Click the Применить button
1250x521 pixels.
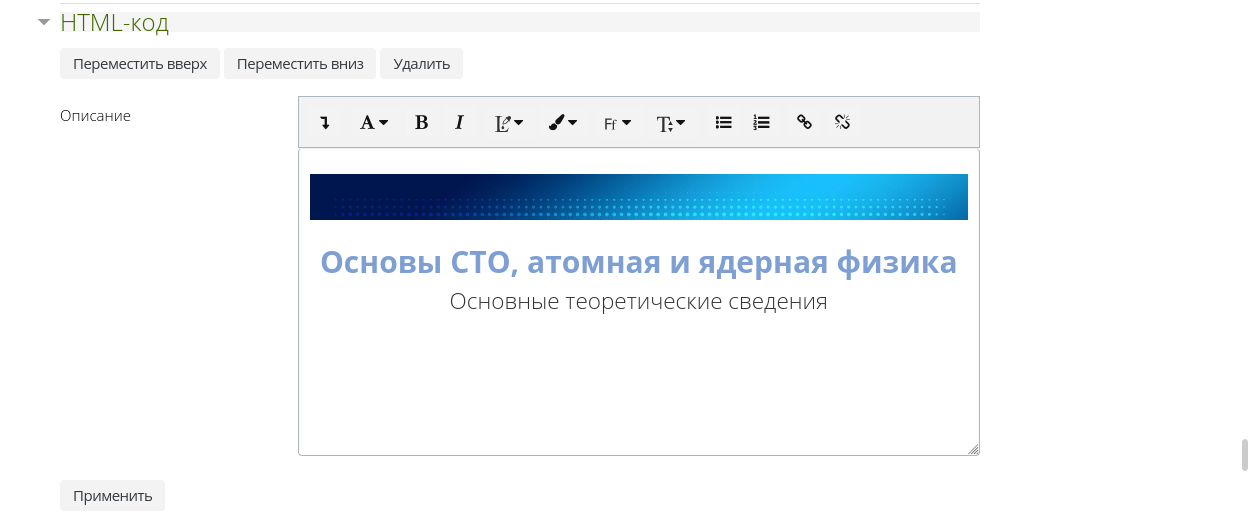(112, 495)
